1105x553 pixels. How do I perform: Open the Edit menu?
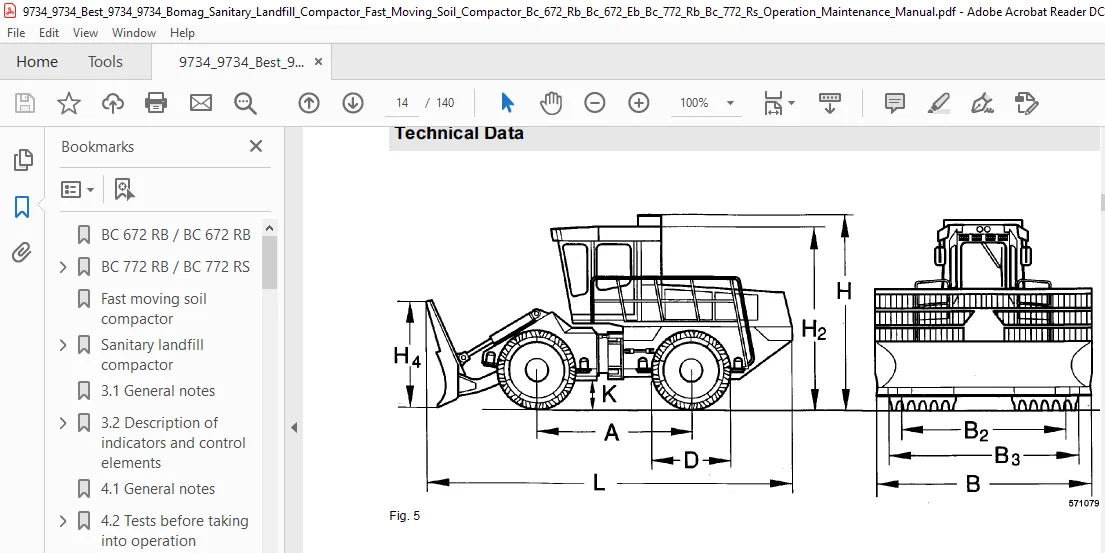49,33
